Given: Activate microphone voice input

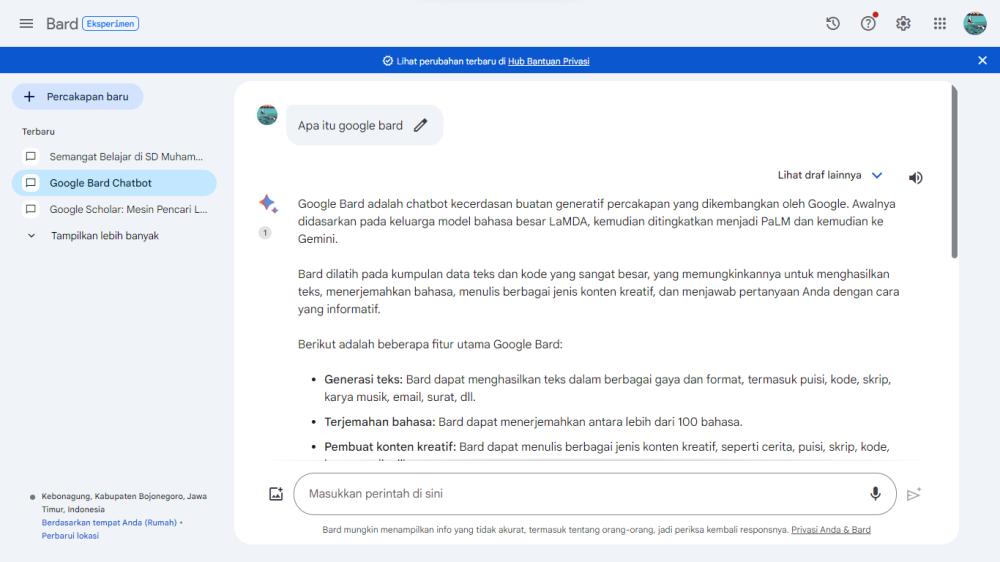Looking at the screenshot, I should 875,494.
